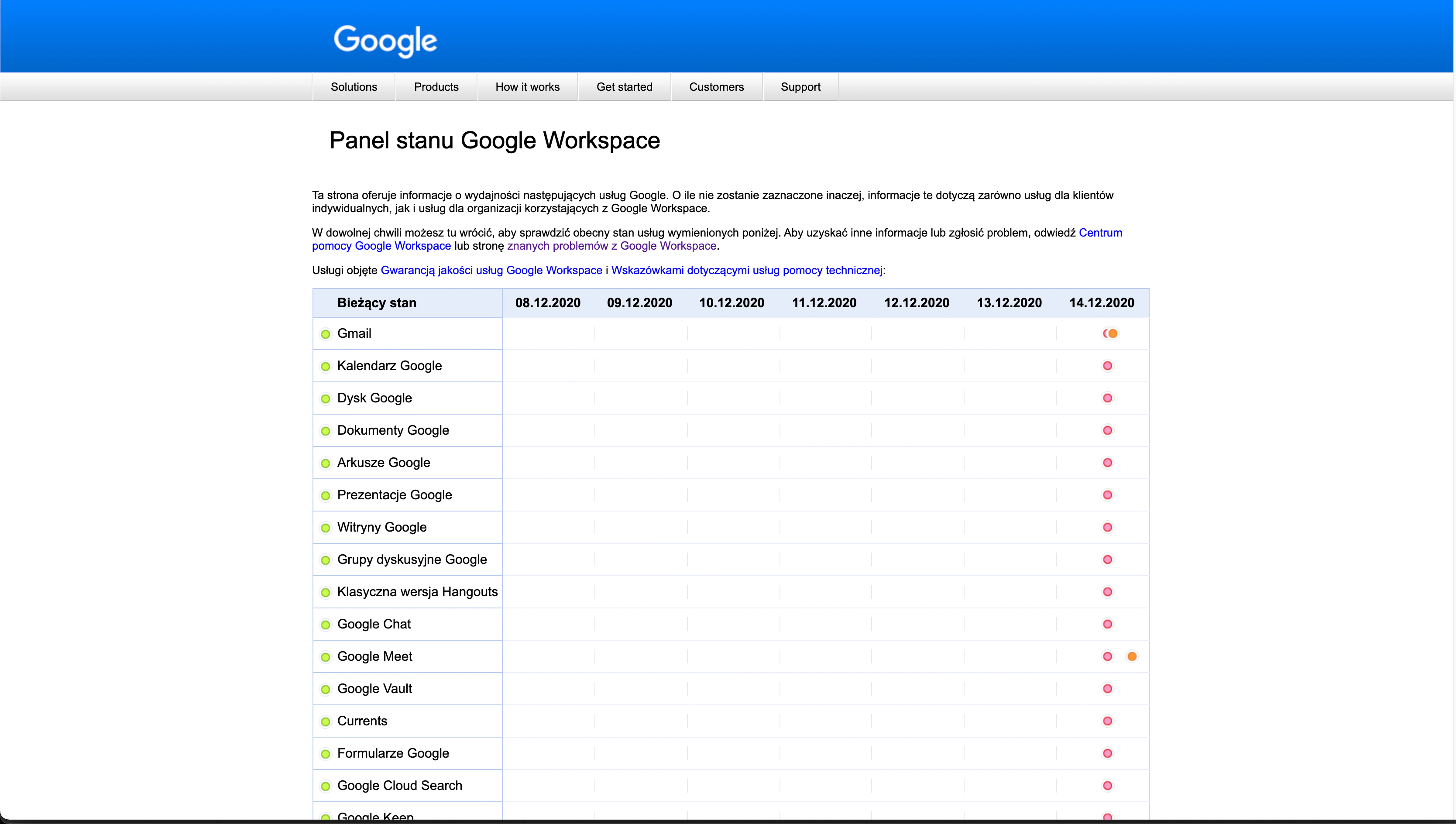Click the green status icon beside Gmail
Screen dimensions: 1456x824
pos(326,334)
